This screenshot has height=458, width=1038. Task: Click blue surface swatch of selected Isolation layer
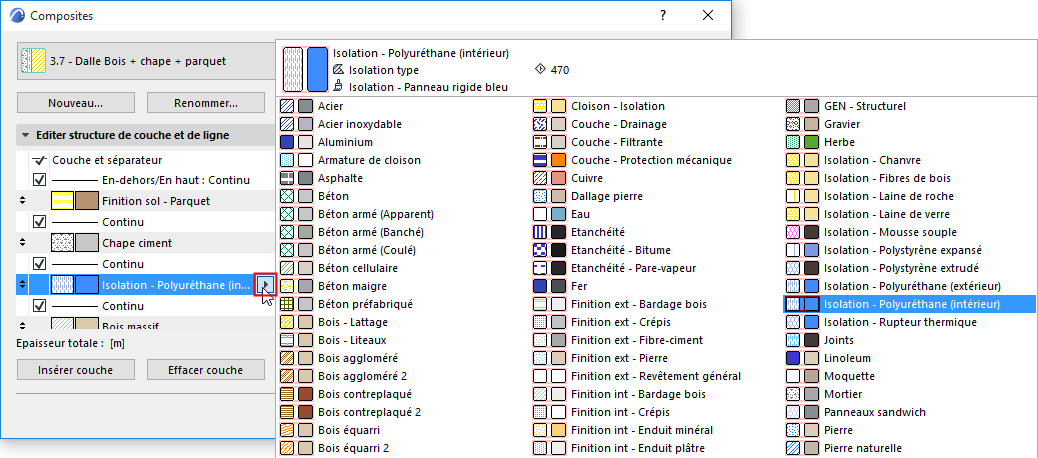point(87,285)
